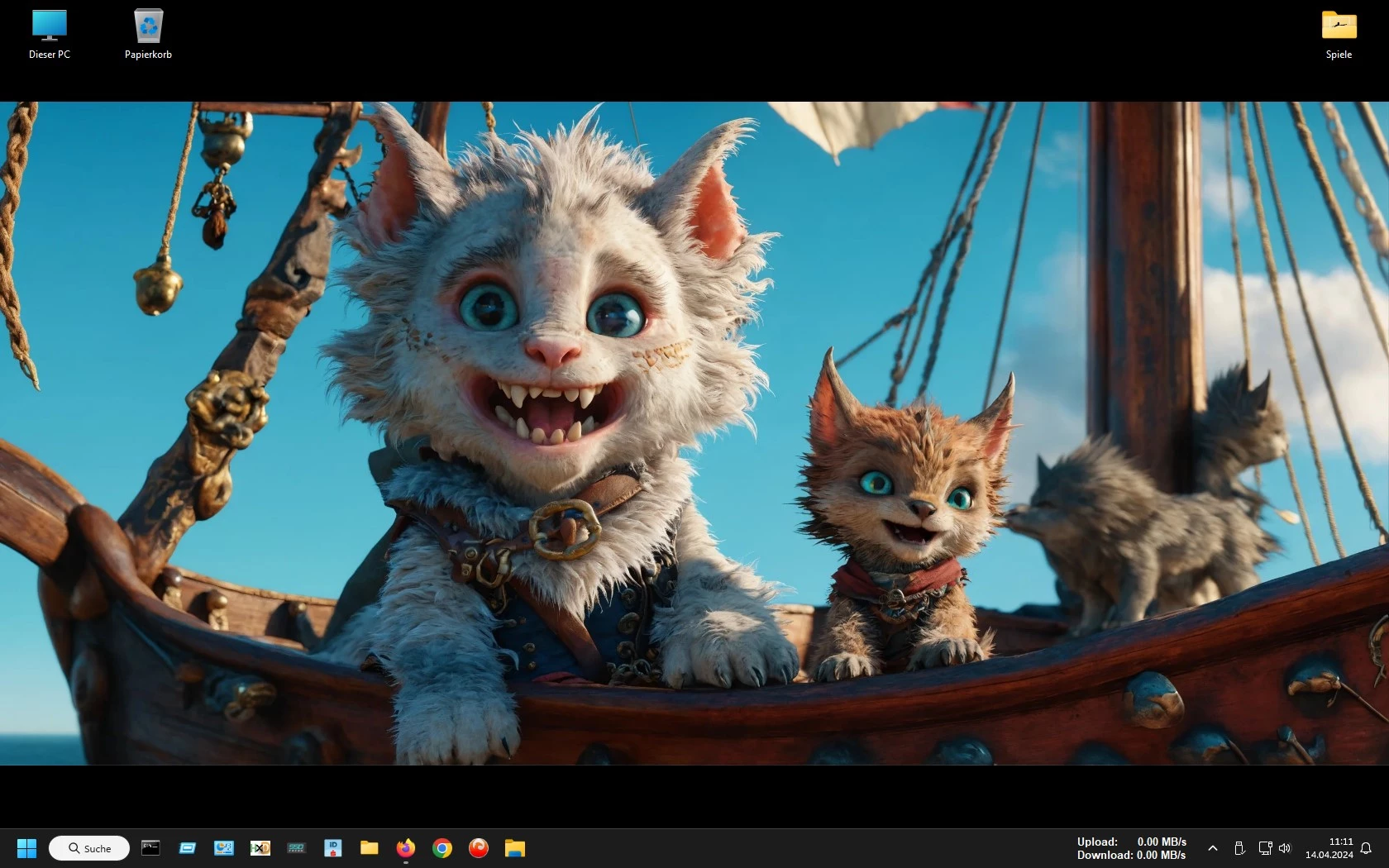This screenshot has height=868, width=1389.
Task: Open the SSD tool taskbar icon
Action: click(297, 847)
